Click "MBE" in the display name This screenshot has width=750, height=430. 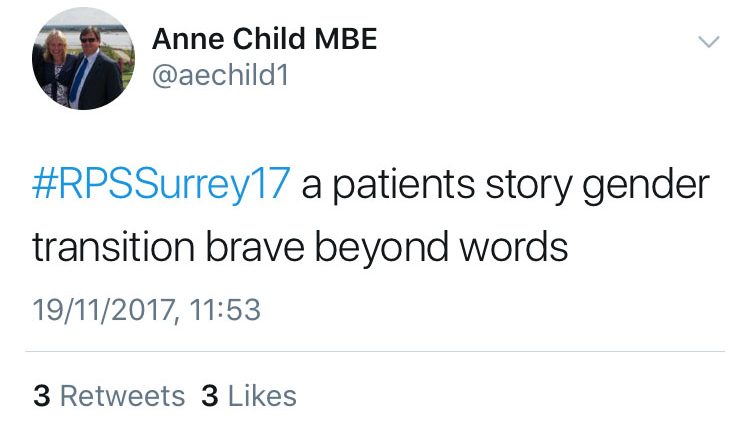click(x=346, y=39)
